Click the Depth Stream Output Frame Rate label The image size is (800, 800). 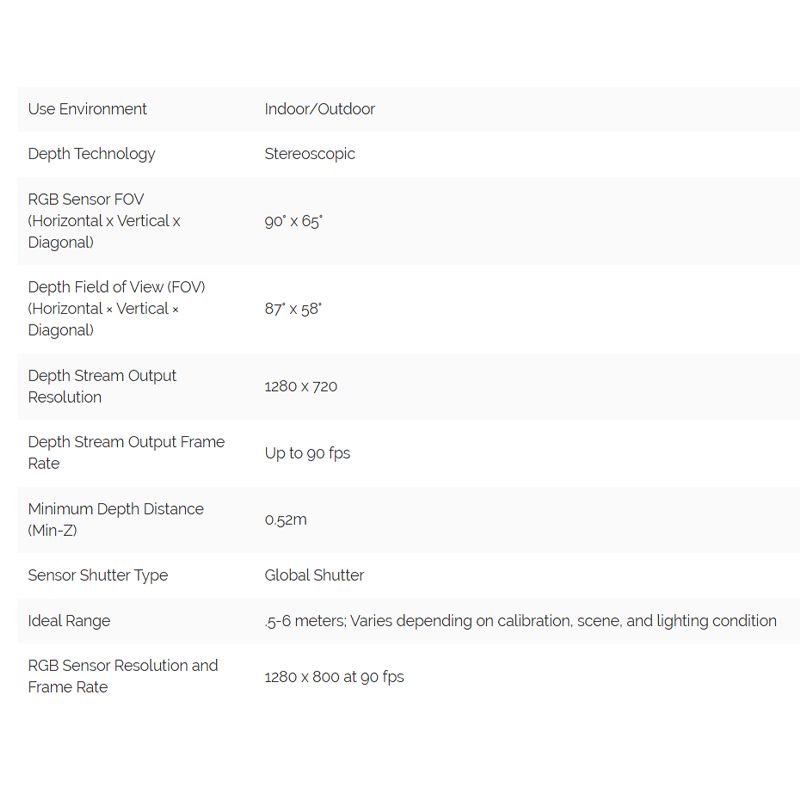pos(126,453)
